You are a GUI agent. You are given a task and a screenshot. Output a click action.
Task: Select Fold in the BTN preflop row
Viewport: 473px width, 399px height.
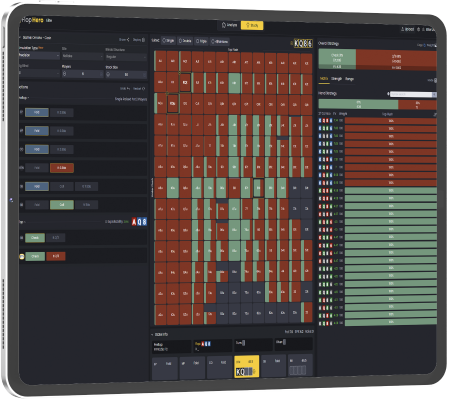pyautogui.click(x=37, y=168)
